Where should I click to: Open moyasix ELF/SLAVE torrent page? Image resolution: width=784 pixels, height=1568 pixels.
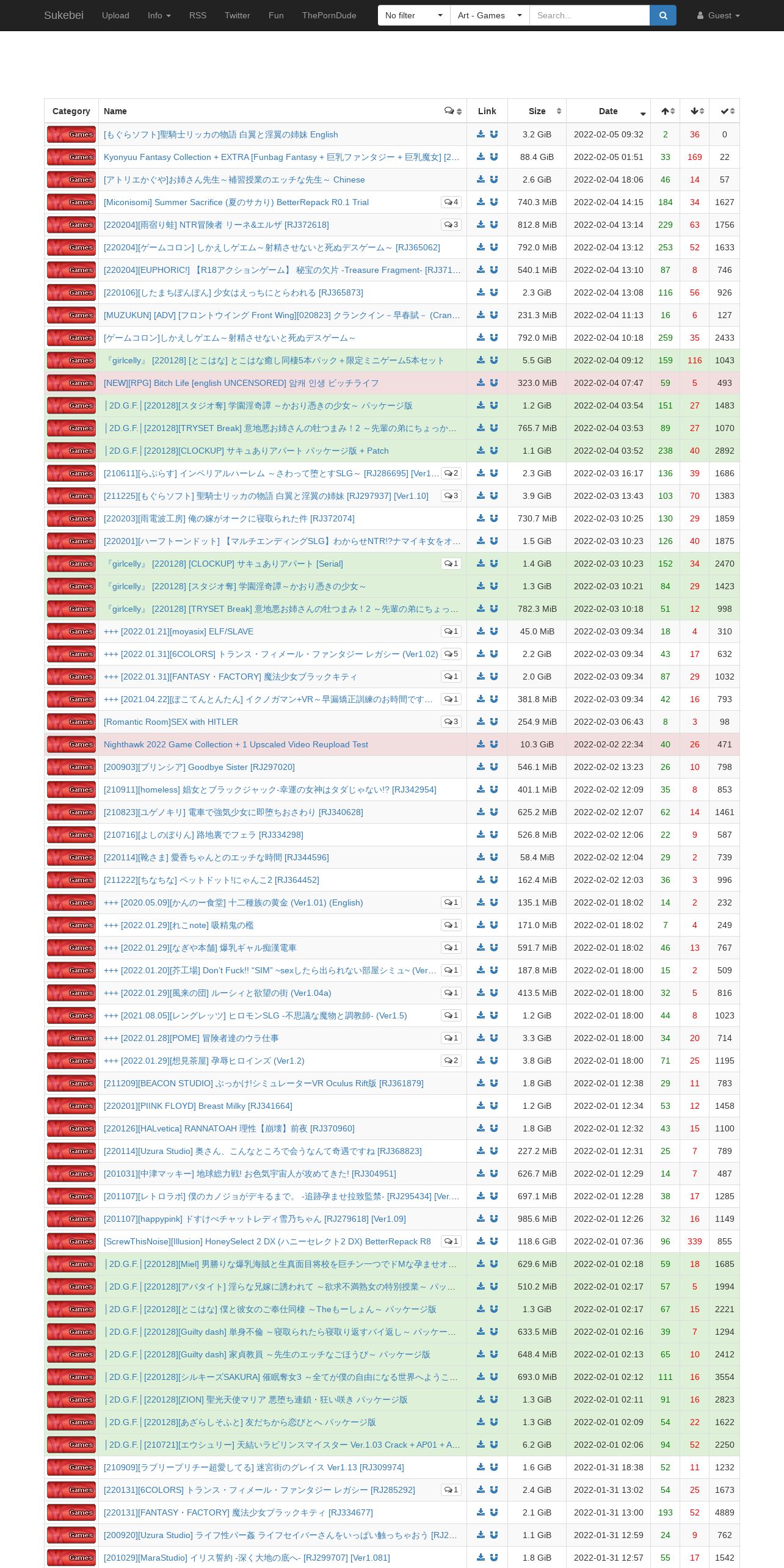(178, 631)
